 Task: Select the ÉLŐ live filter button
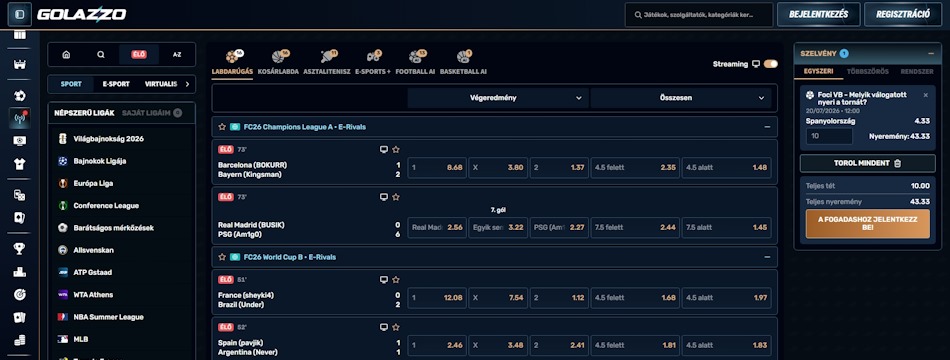(139, 55)
